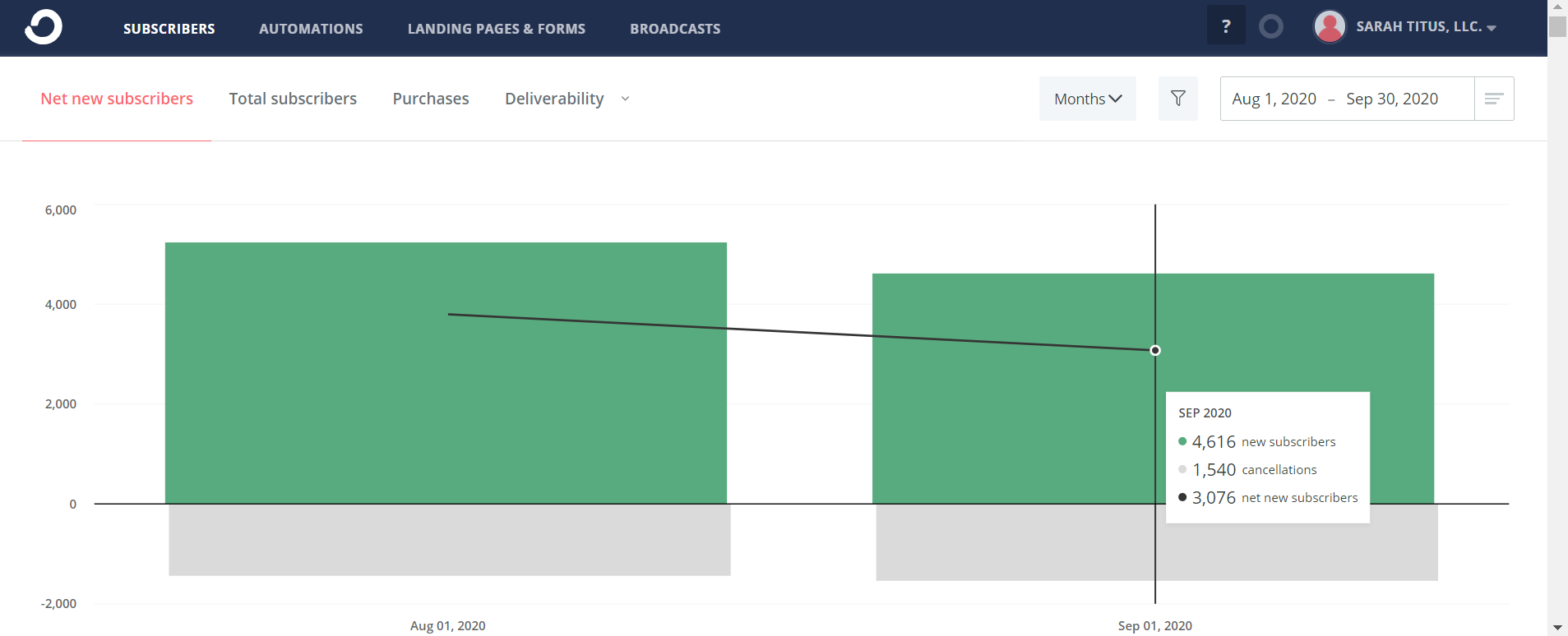Open Landing Pages & Forms
1568x636 pixels.
click(x=497, y=29)
